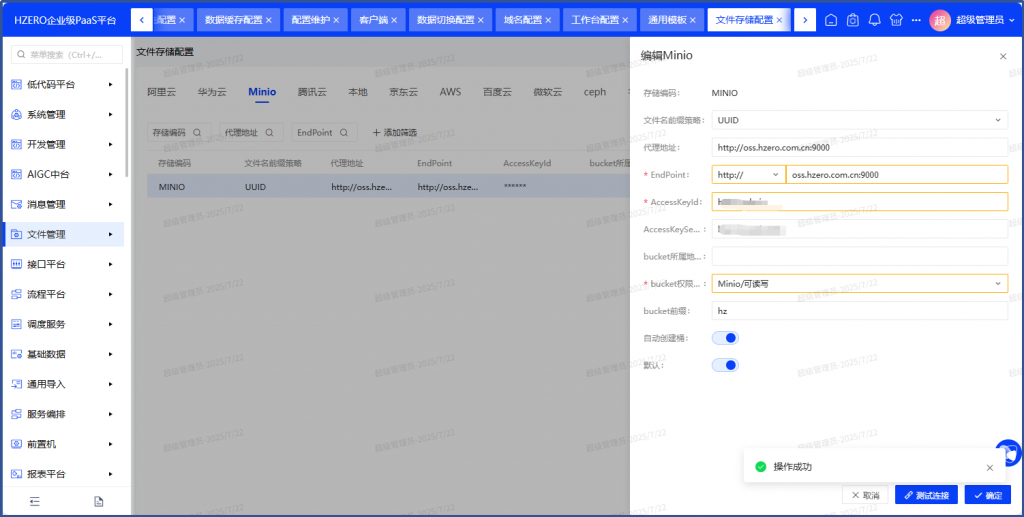The height and width of the screenshot is (517, 1024).
Task: Open the bucket权限 Minio/可读写 dropdown
Action: coord(859,284)
